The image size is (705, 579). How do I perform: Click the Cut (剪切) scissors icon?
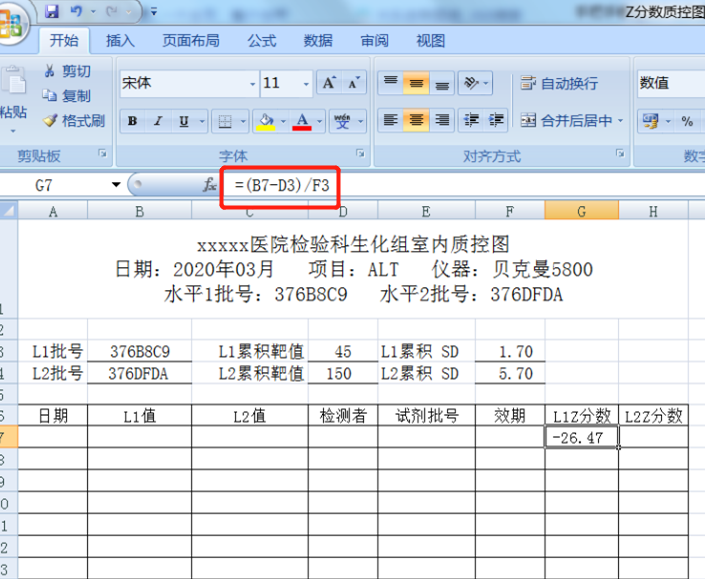click(x=50, y=71)
